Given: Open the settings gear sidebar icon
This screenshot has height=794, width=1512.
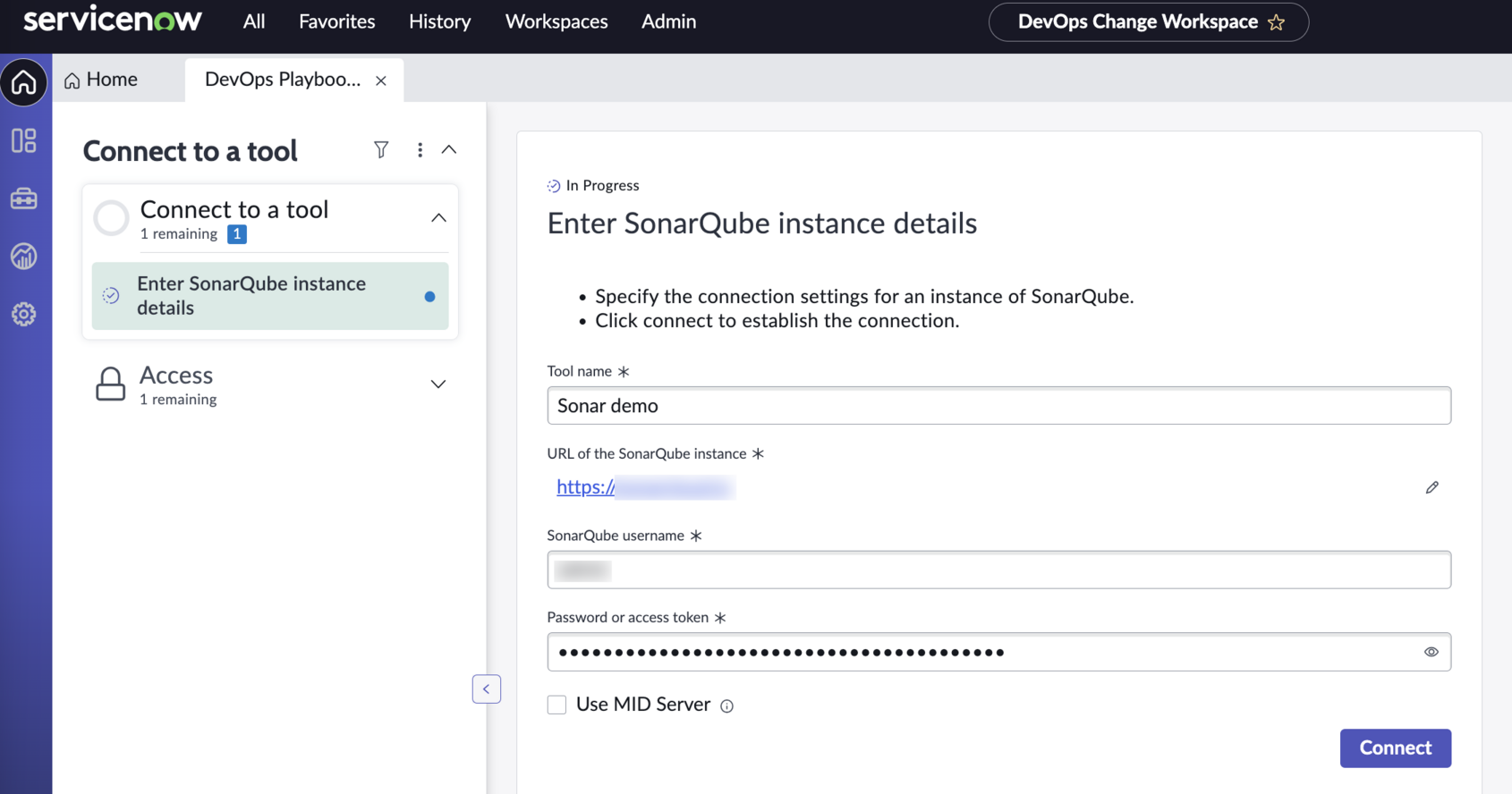Looking at the screenshot, I should (x=24, y=314).
